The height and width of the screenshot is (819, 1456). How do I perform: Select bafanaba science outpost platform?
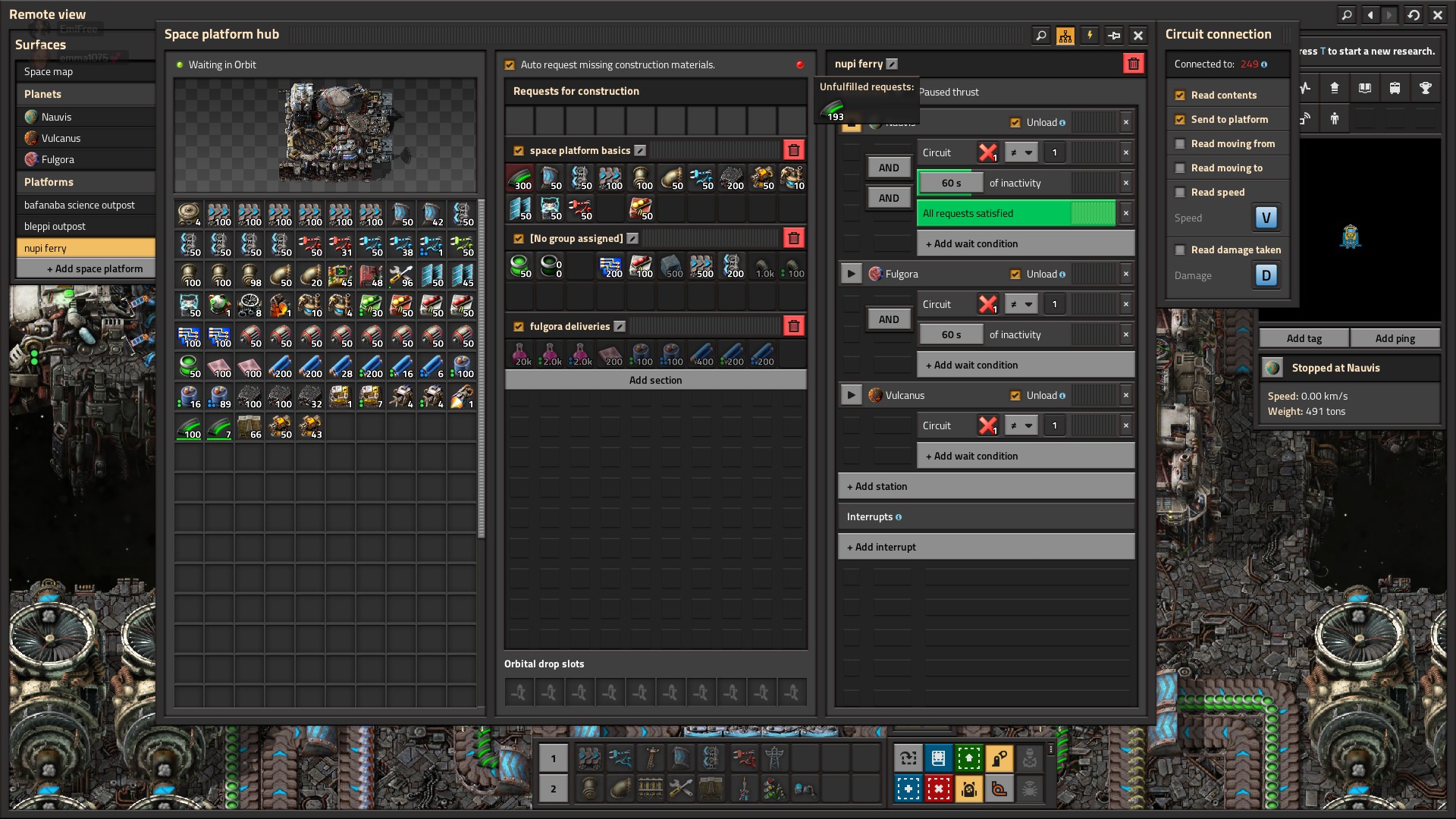[x=85, y=205]
